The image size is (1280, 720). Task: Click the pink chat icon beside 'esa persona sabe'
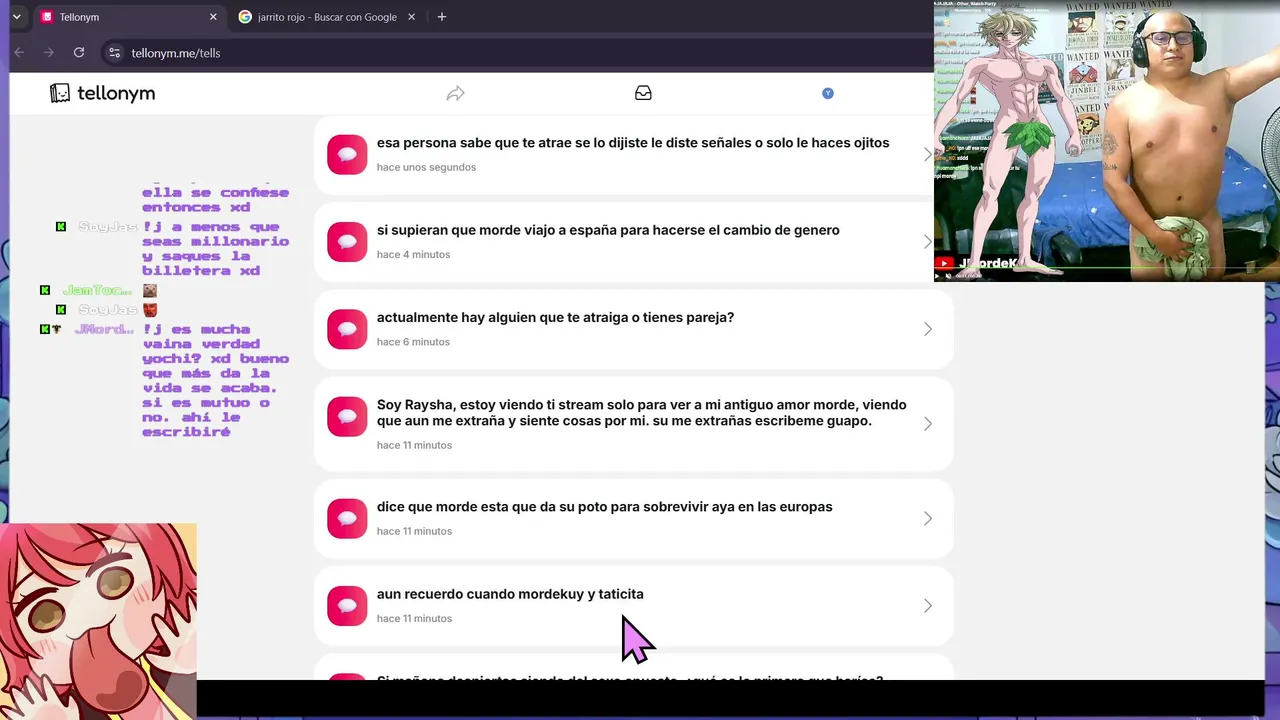[347, 154]
